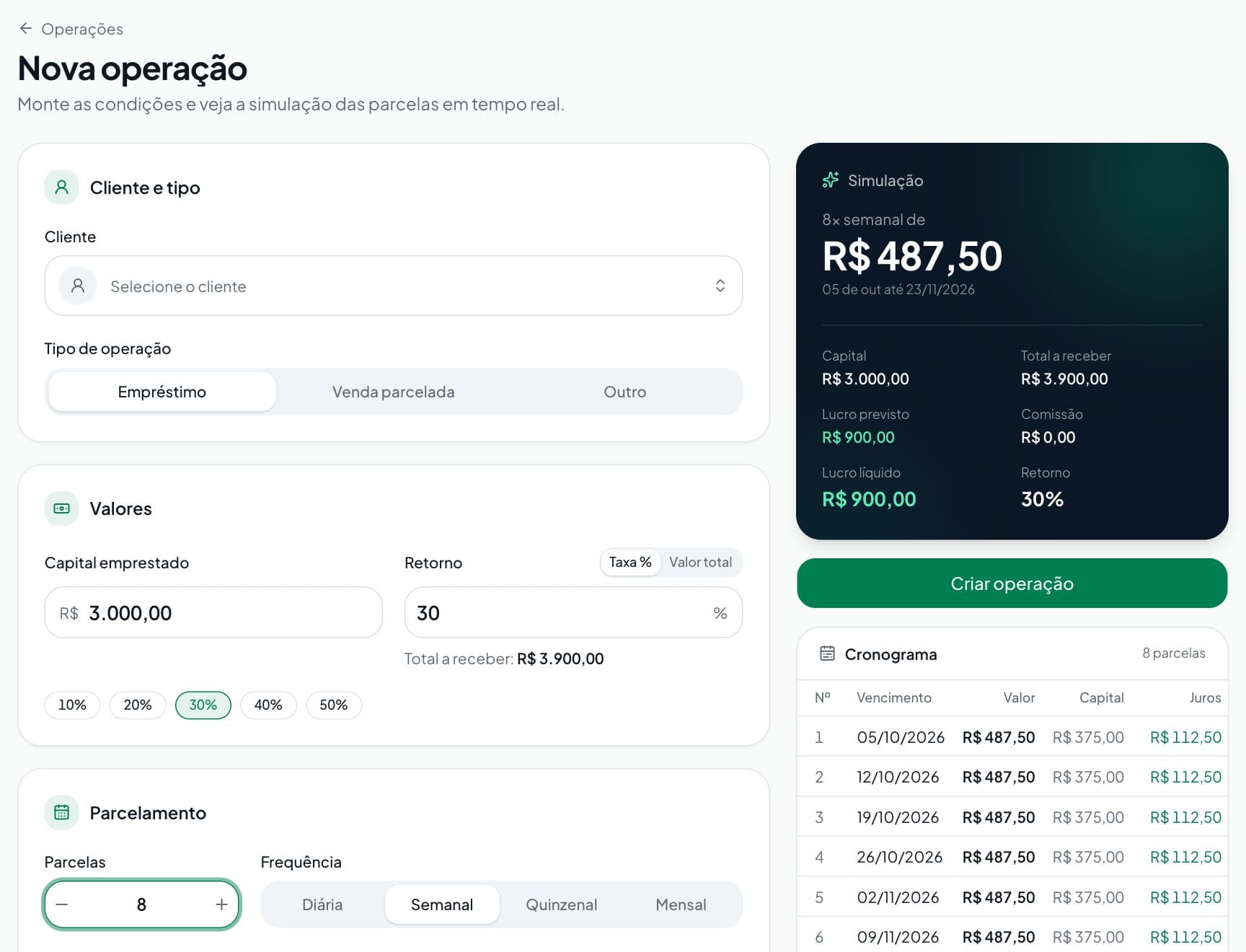Screen dimensions: 1246x952
Task: Click the 02/11/2026 due date row
Action: [1012, 897]
